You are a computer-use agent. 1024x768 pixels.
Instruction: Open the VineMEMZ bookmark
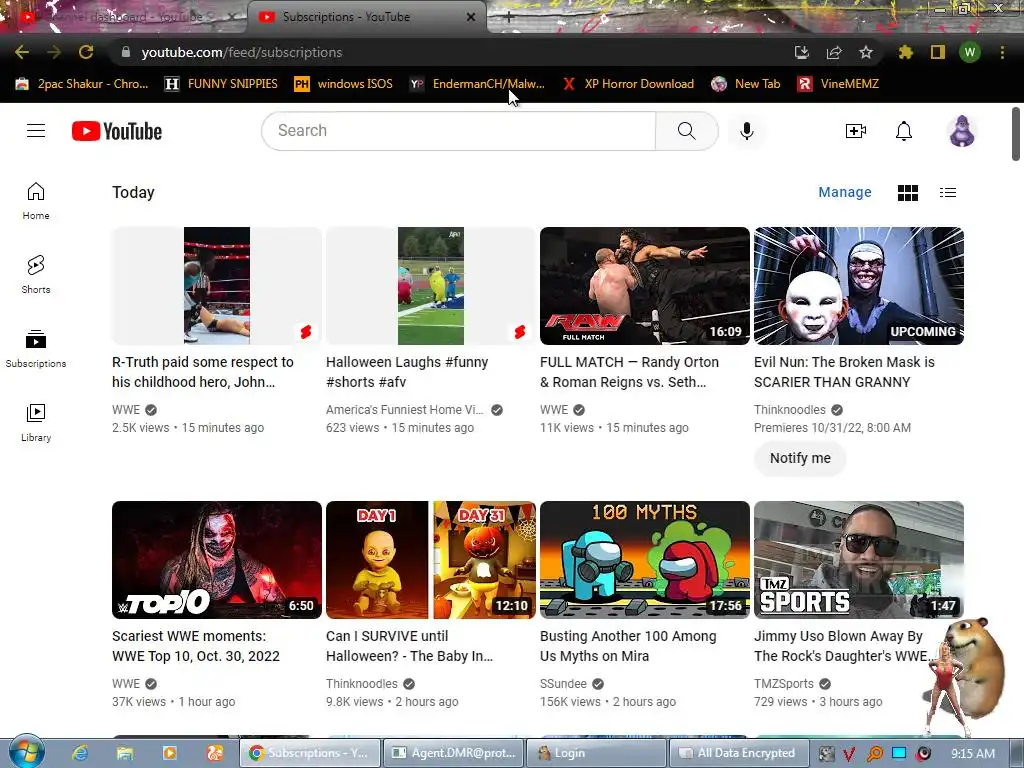(839, 84)
